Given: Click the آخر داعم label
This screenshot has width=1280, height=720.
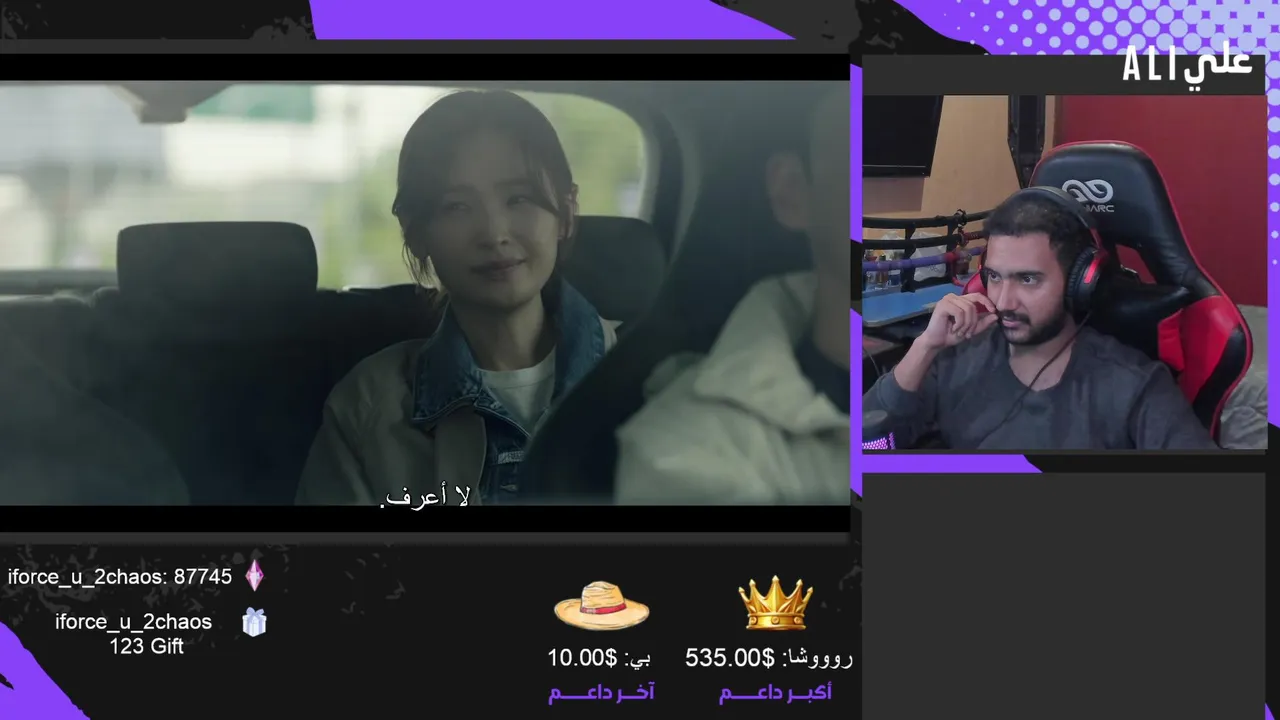Looking at the screenshot, I should [601, 692].
